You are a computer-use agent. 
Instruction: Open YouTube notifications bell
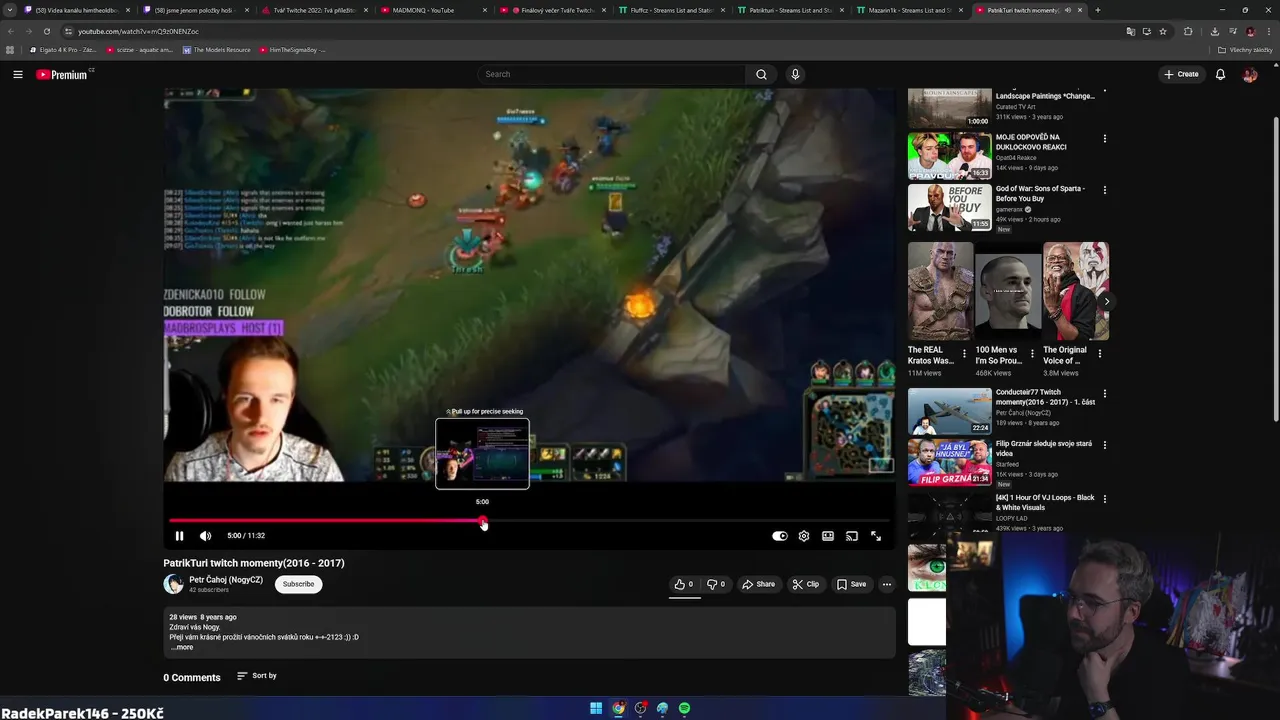pyautogui.click(x=1220, y=74)
